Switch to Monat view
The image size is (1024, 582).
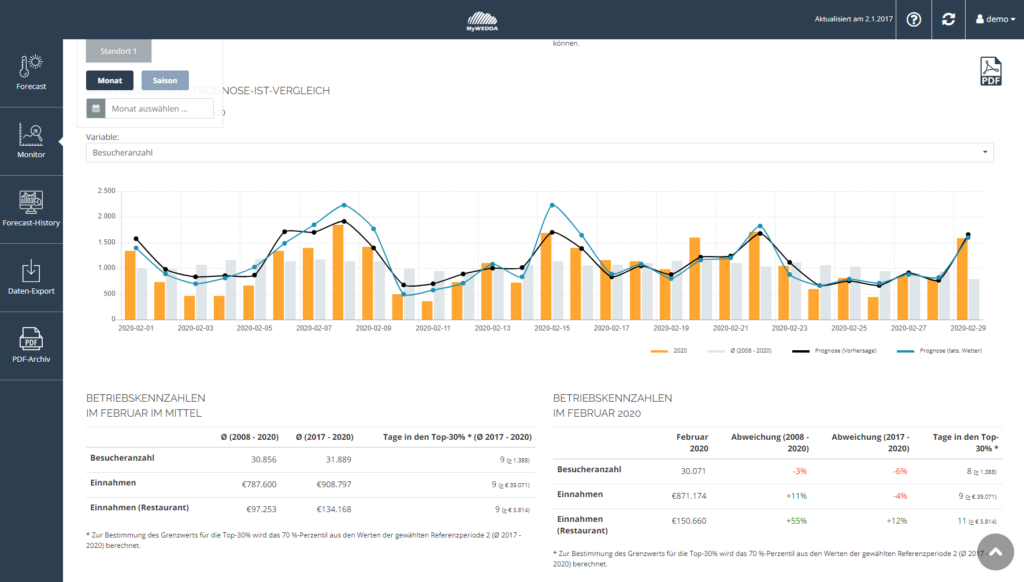click(109, 81)
